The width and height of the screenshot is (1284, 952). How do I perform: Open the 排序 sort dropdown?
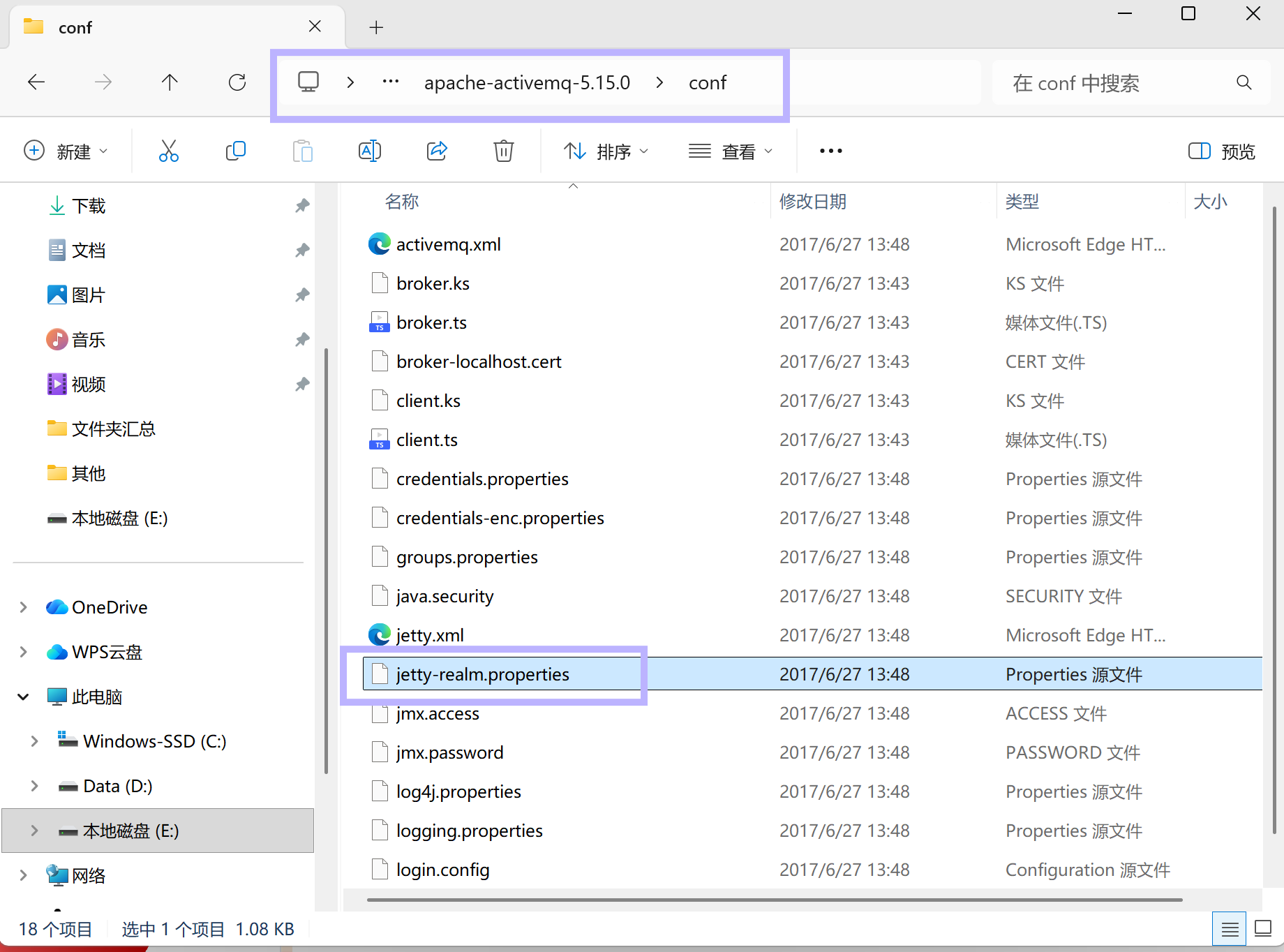pyautogui.click(x=606, y=151)
